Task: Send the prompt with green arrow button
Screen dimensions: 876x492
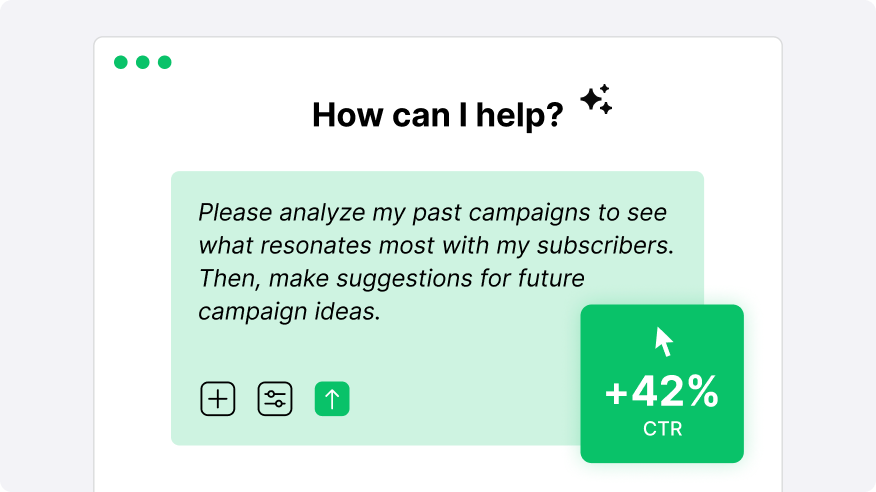Action: tap(332, 399)
